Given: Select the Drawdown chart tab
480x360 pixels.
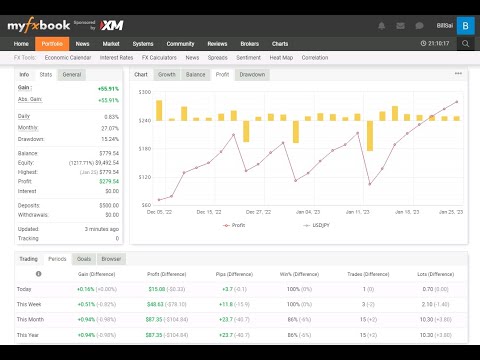Looking at the screenshot, I should tap(252, 74).
